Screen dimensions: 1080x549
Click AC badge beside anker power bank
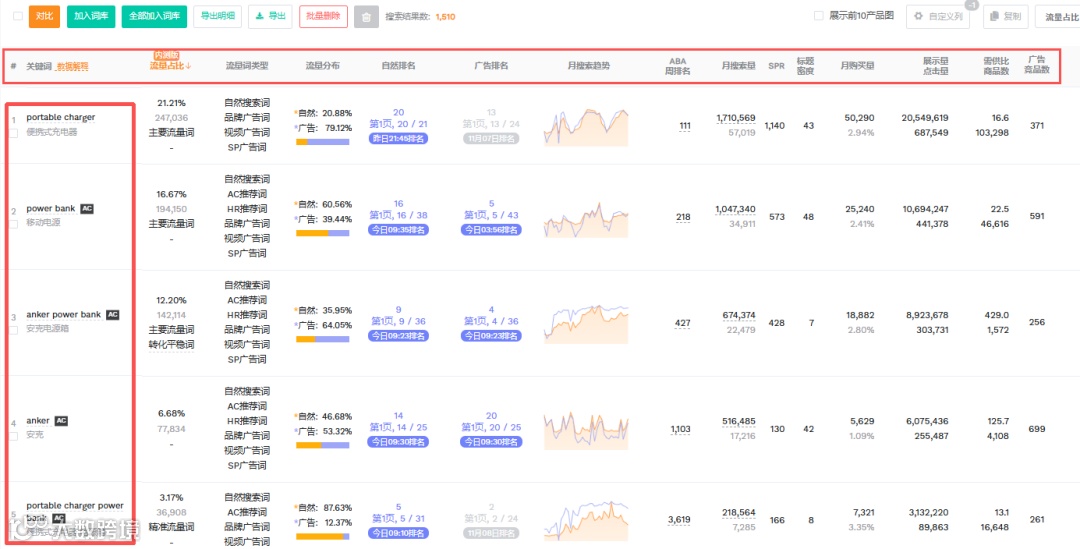[113, 315]
